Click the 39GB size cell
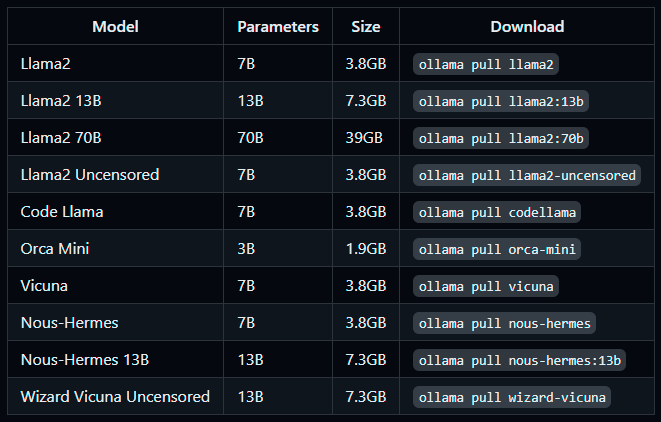 click(364, 138)
